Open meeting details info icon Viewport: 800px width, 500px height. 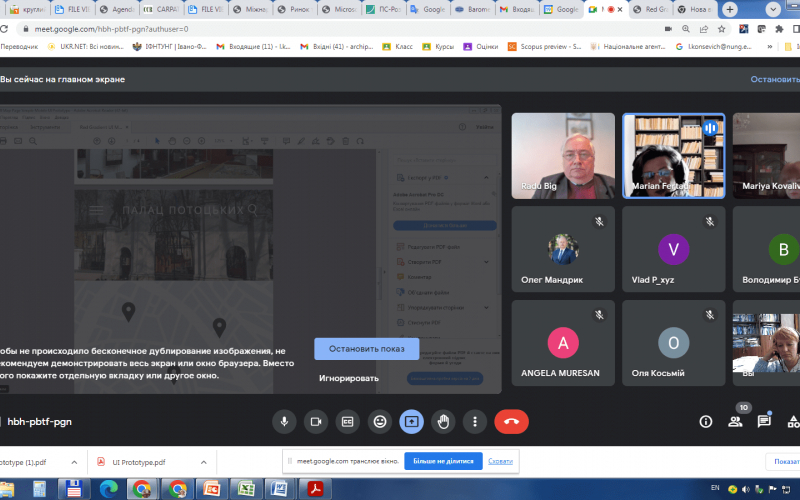click(706, 421)
